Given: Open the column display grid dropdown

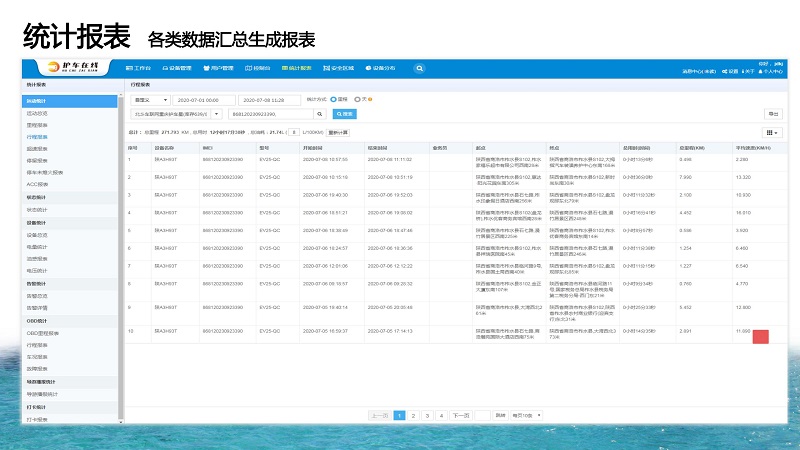Looking at the screenshot, I should [x=772, y=132].
